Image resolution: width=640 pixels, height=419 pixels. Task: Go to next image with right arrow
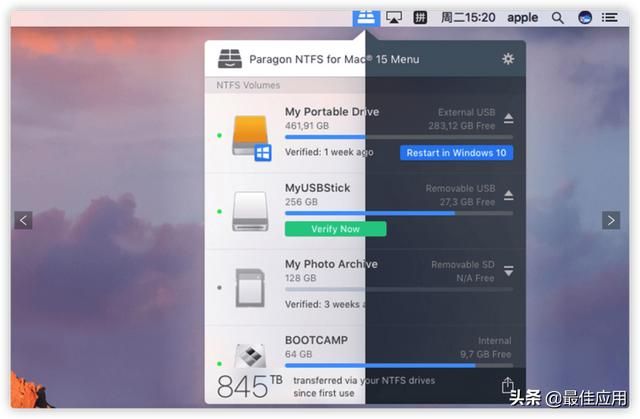(x=611, y=220)
